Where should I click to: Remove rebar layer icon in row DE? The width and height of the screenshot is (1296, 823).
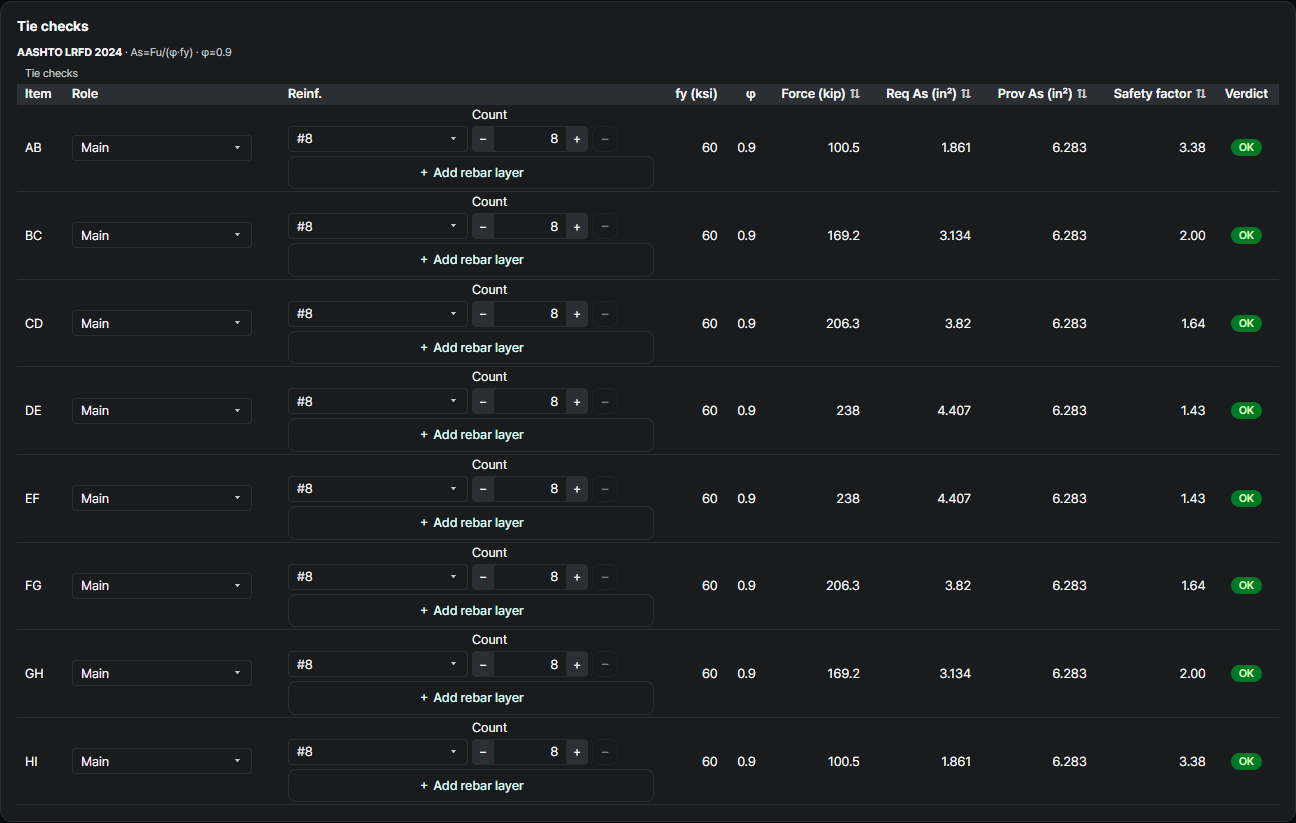pos(605,402)
